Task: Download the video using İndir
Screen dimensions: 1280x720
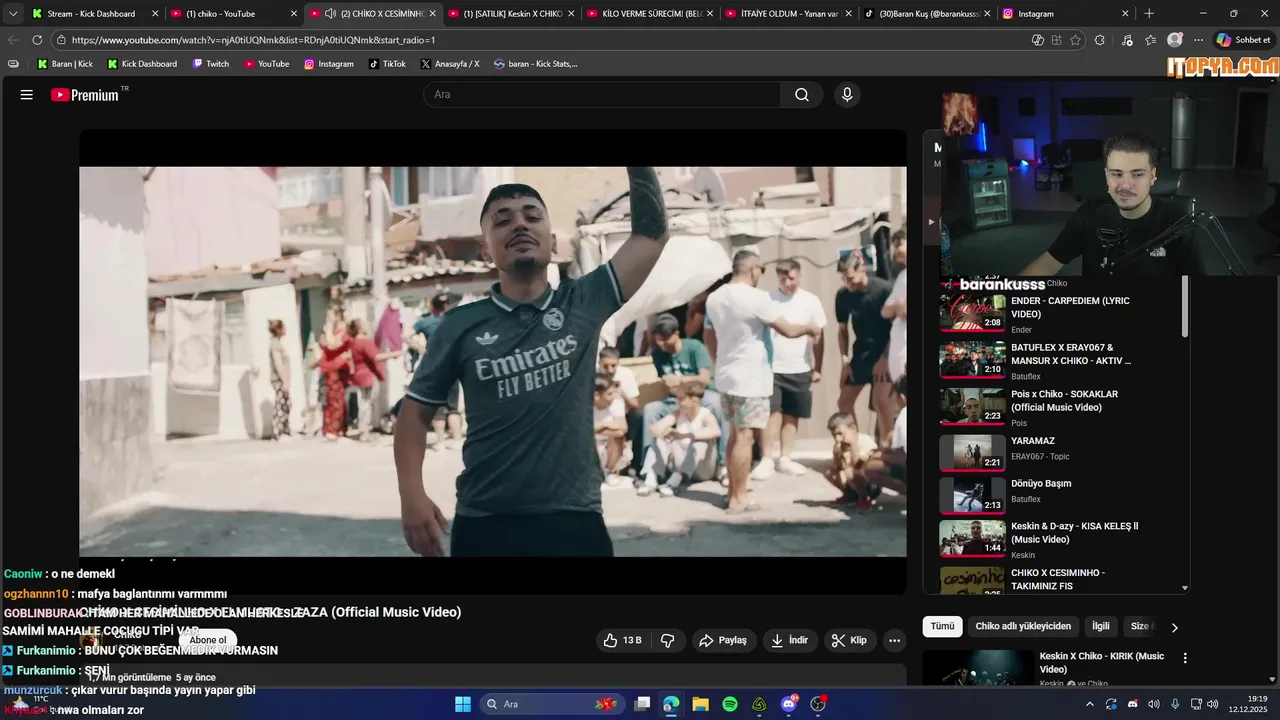Action: click(x=790, y=640)
